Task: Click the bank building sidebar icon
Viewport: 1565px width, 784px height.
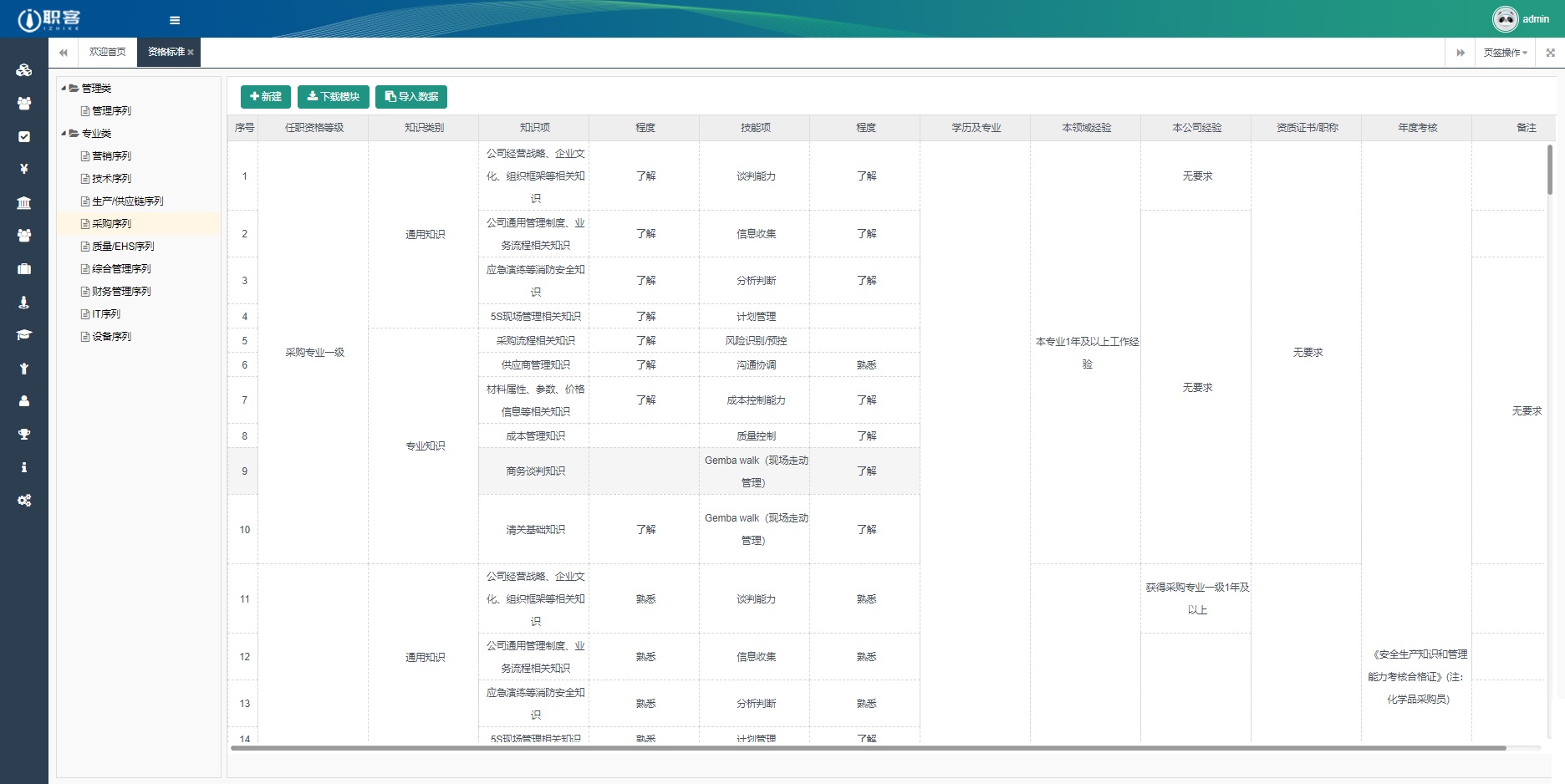Action: pyautogui.click(x=24, y=202)
